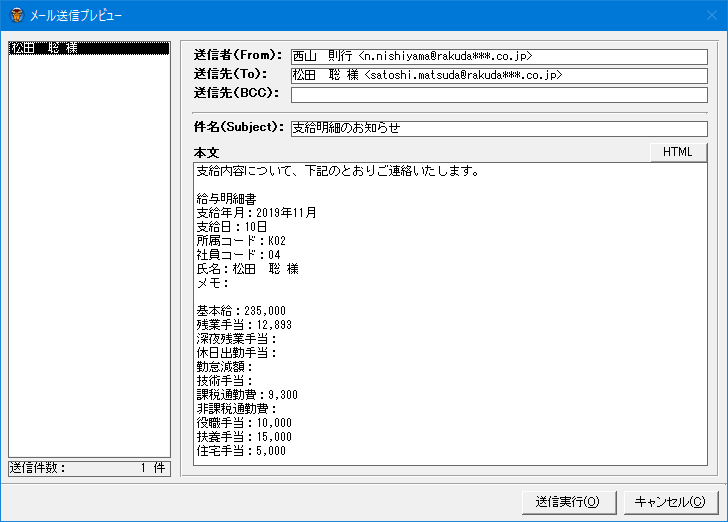Click the app icon in title bar
This screenshot has height=522, width=728.
pyautogui.click(x=17, y=15)
